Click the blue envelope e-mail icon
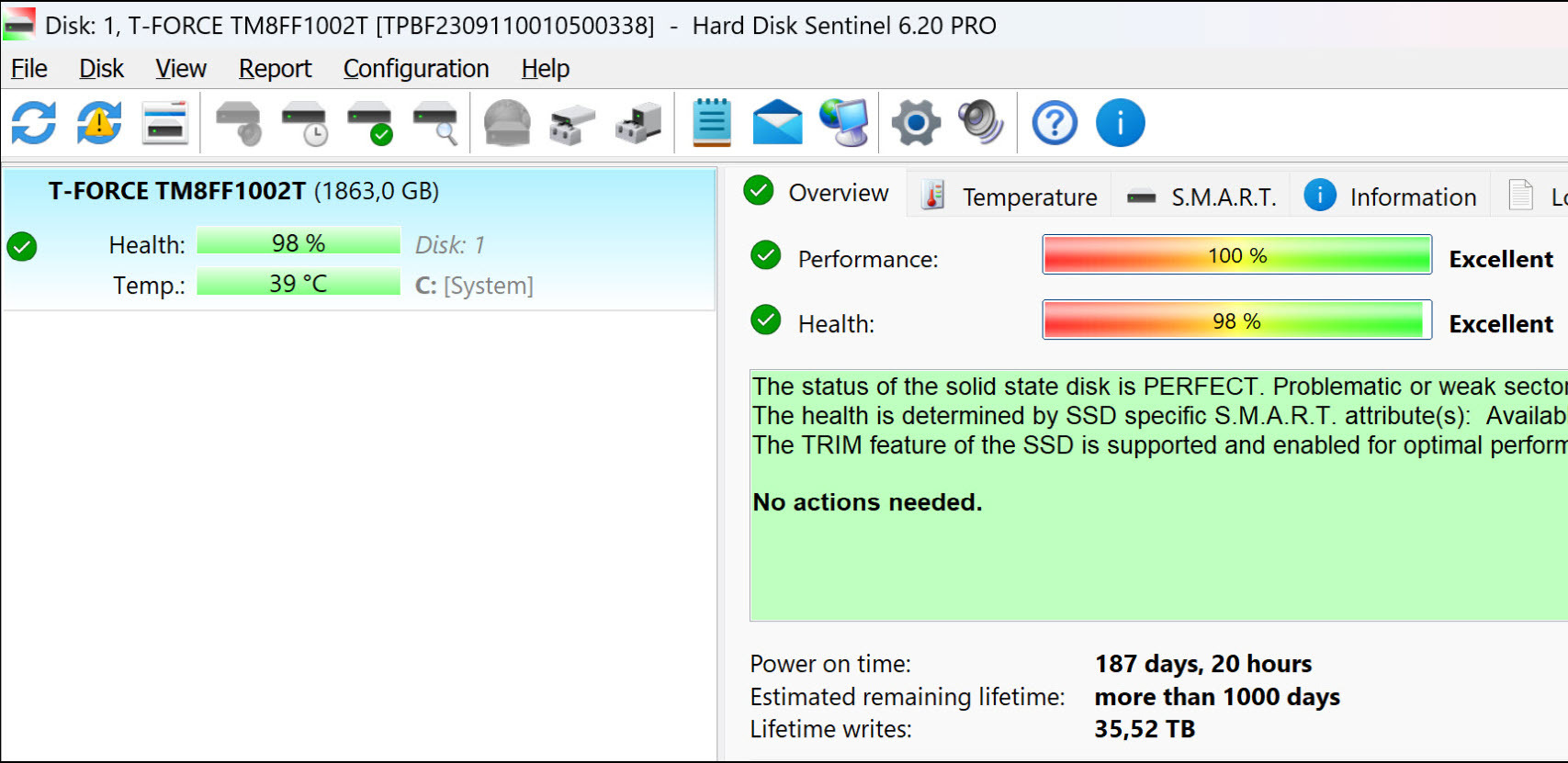This screenshot has height=763, width=1568. tap(777, 123)
